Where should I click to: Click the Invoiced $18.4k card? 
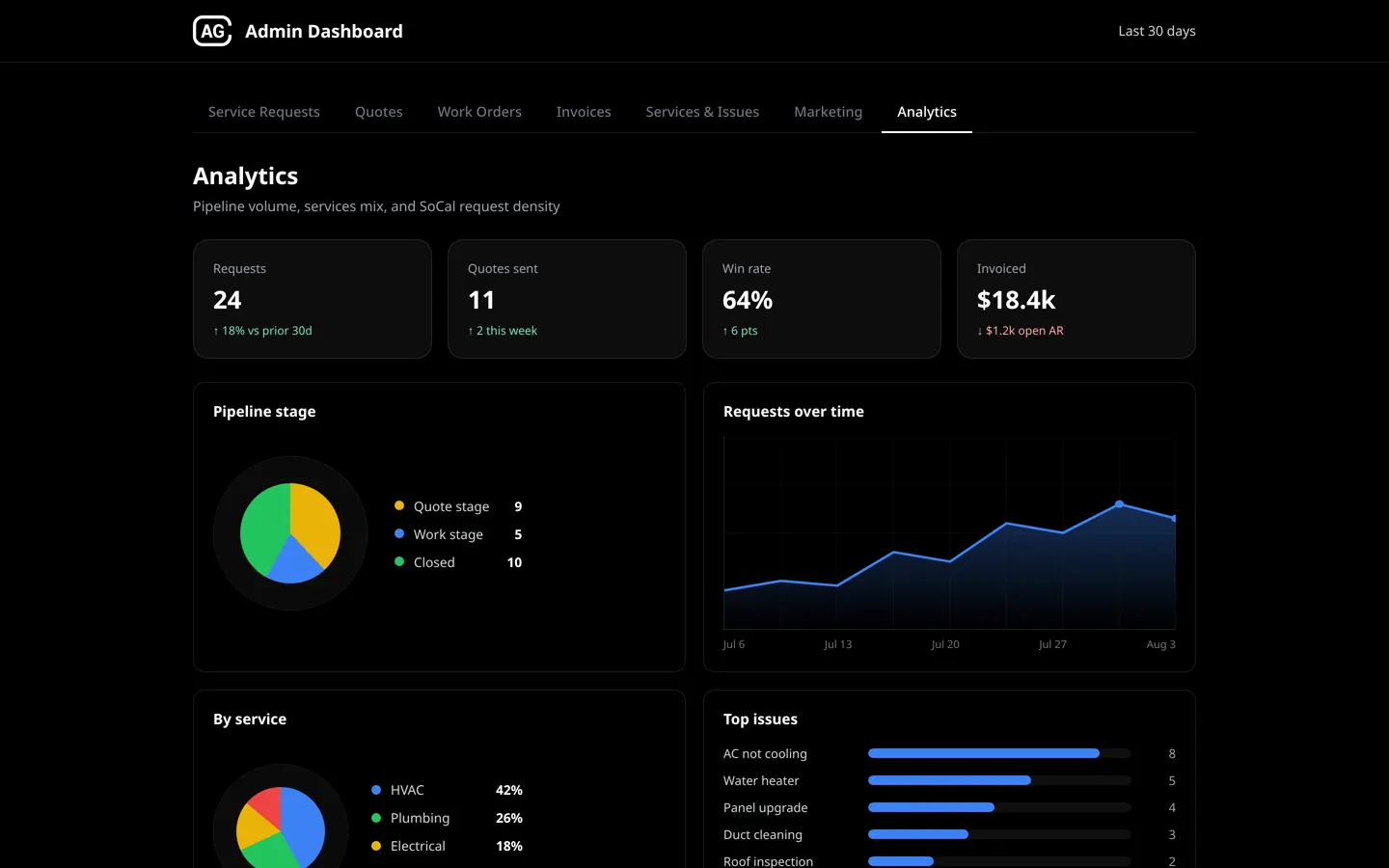(x=1076, y=299)
